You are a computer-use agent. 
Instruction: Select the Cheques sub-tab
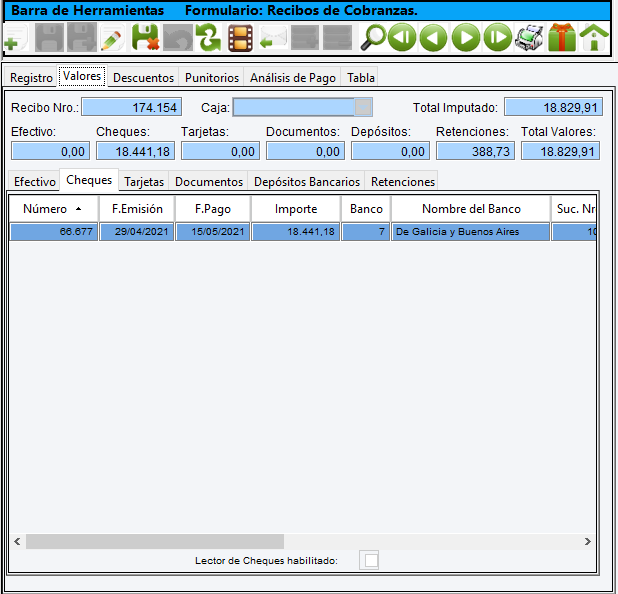coord(89,180)
